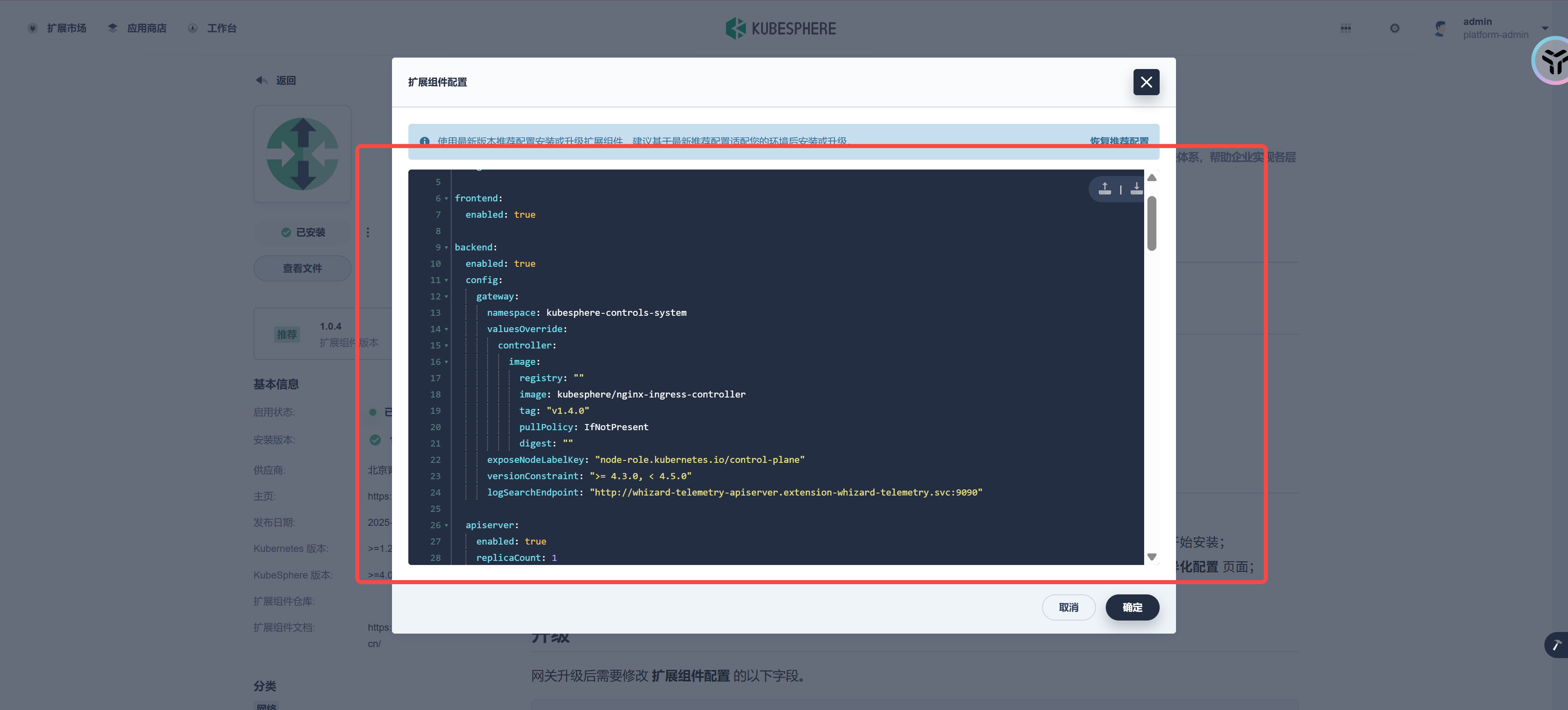Open the 扩展市场 navigation item

(x=57, y=29)
